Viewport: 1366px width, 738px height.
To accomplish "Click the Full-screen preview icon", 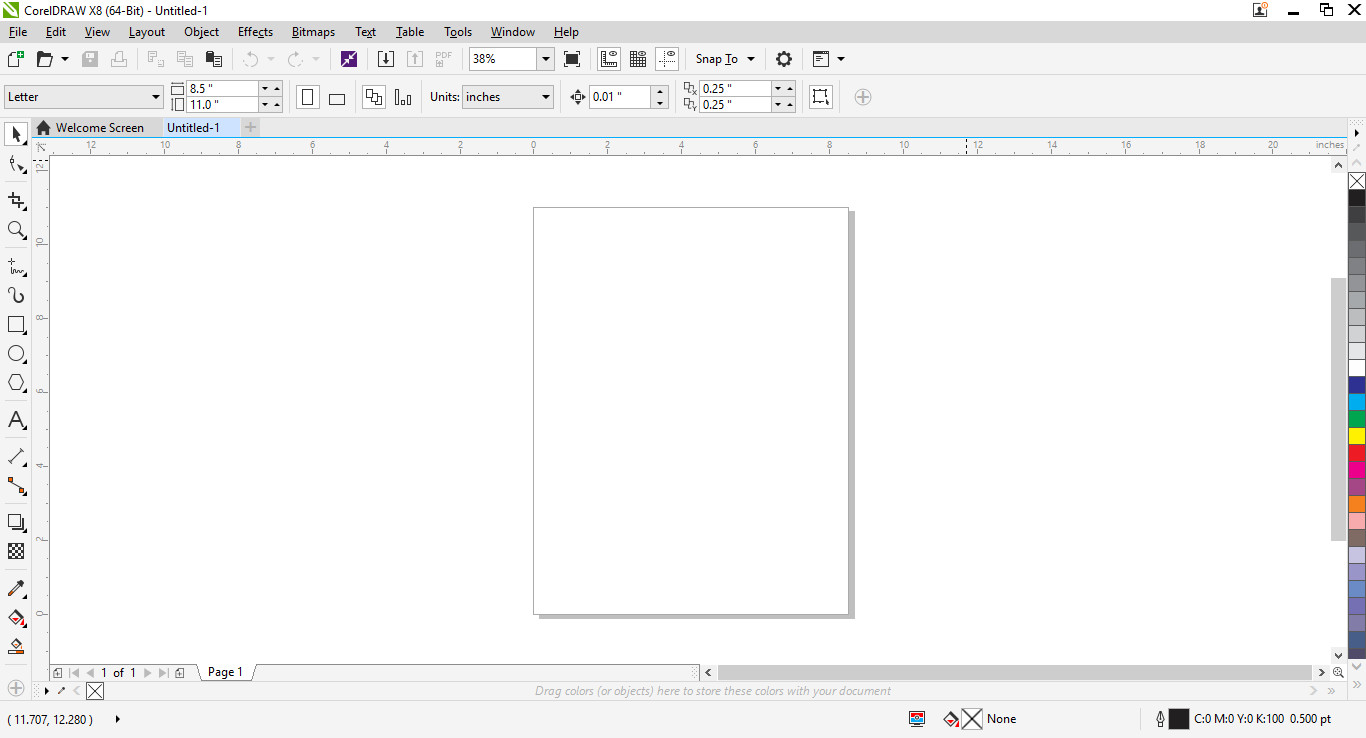I will 572,59.
